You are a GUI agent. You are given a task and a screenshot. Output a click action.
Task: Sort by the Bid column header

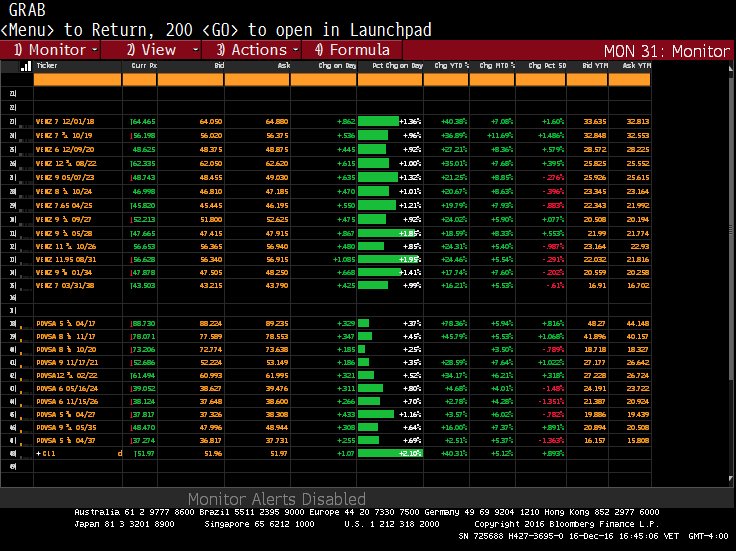coord(219,66)
